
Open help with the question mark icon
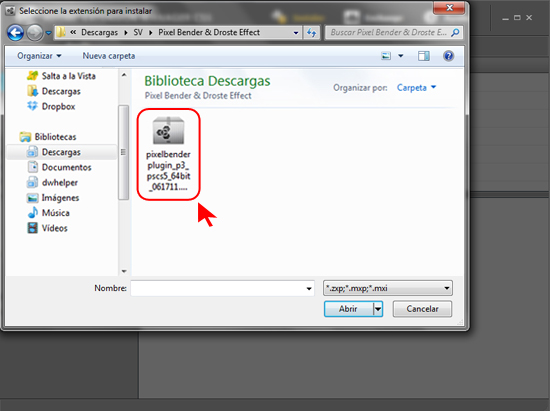click(448, 56)
